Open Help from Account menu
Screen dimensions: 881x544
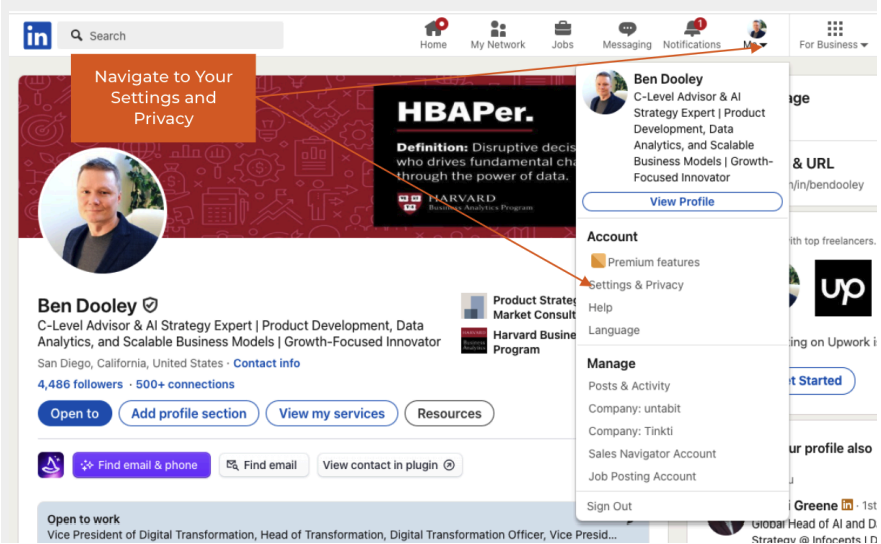click(x=600, y=307)
